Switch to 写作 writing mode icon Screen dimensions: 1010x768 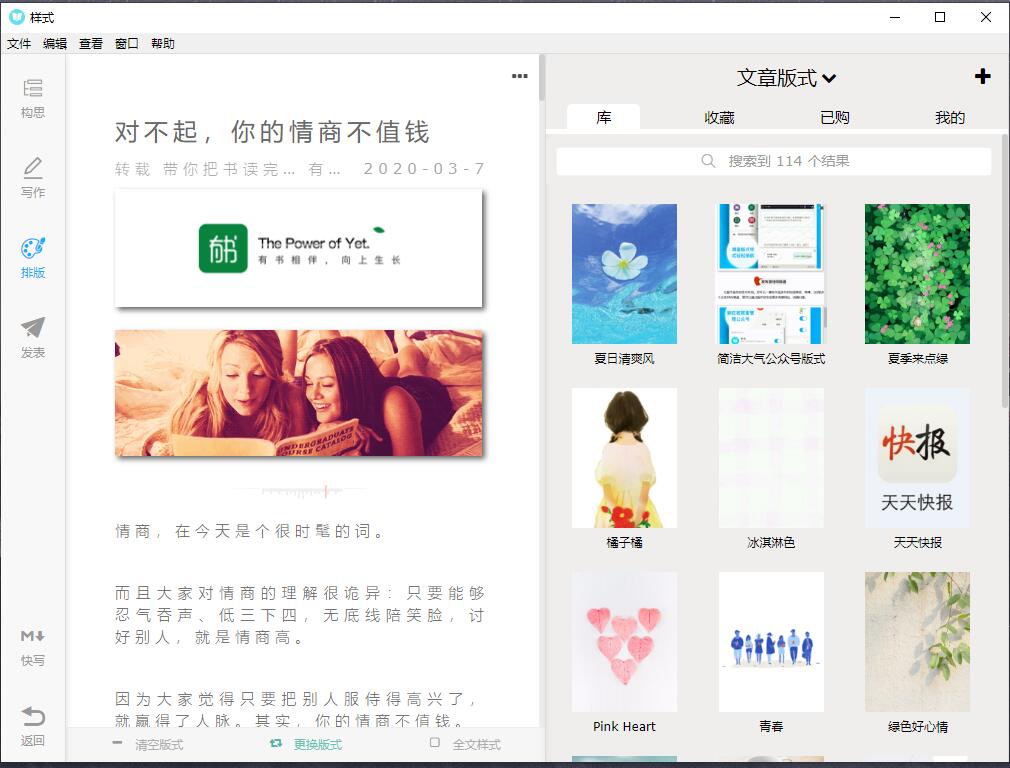click(33, 168)
